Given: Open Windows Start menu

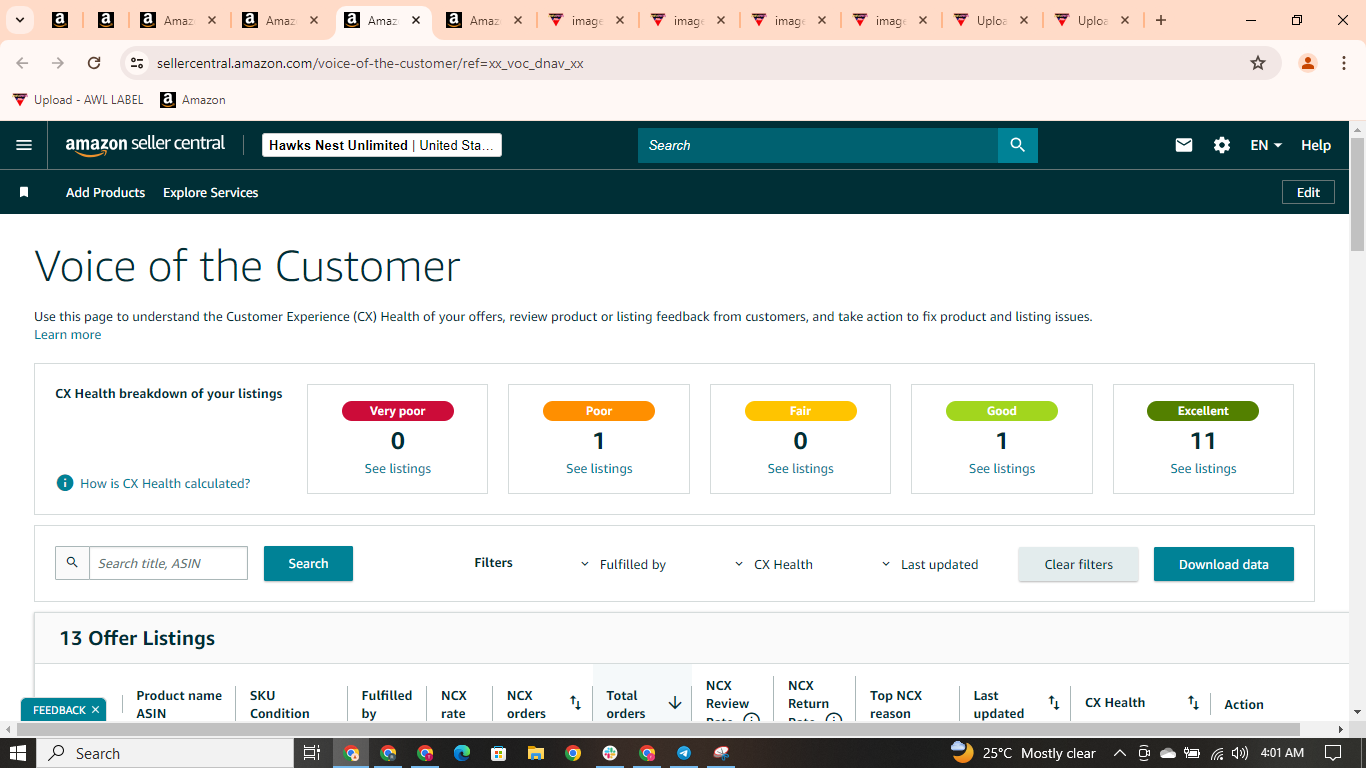Looking at the screenshot, I should coord(20,753).
